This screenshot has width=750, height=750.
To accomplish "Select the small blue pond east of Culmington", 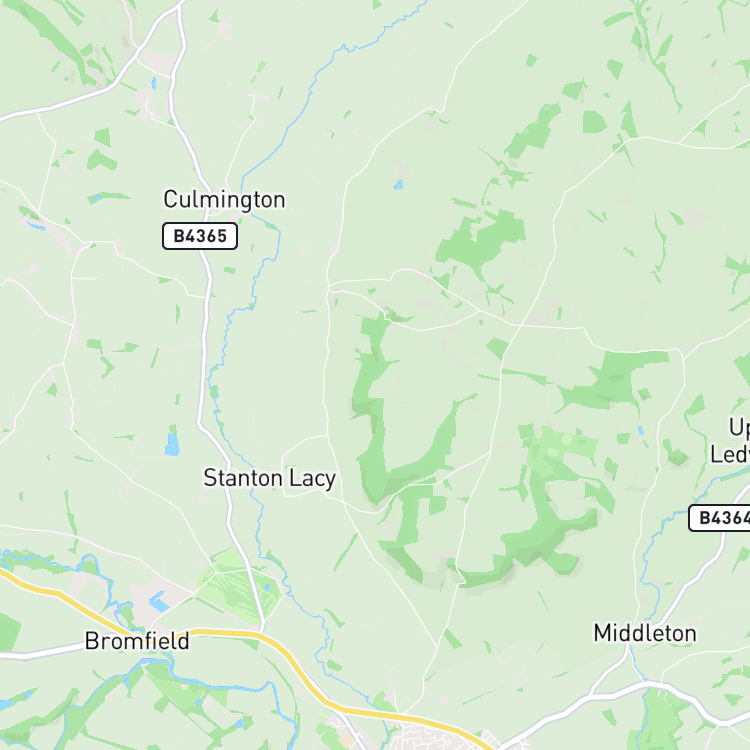I will coord(398,184).
